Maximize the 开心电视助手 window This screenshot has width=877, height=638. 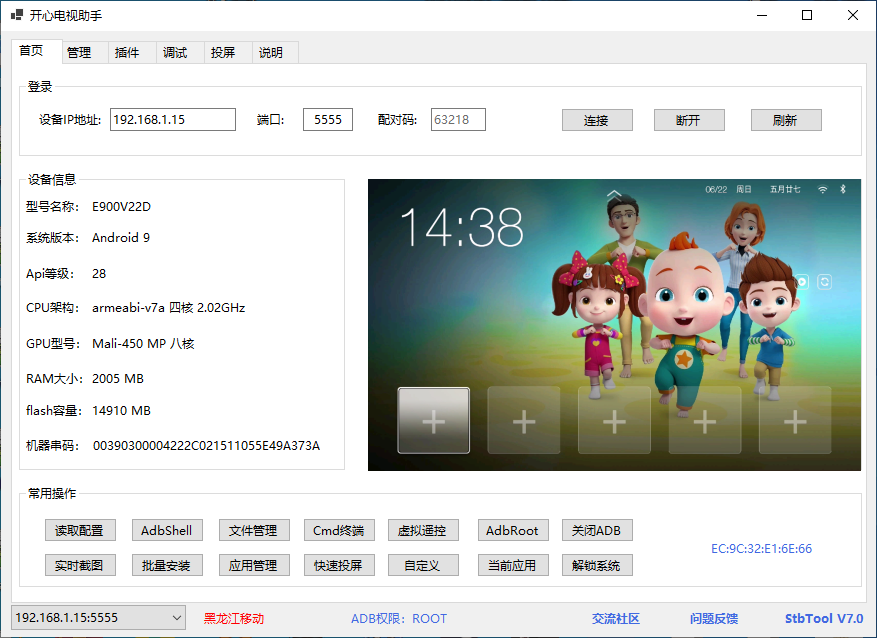[x=807, y=15]
